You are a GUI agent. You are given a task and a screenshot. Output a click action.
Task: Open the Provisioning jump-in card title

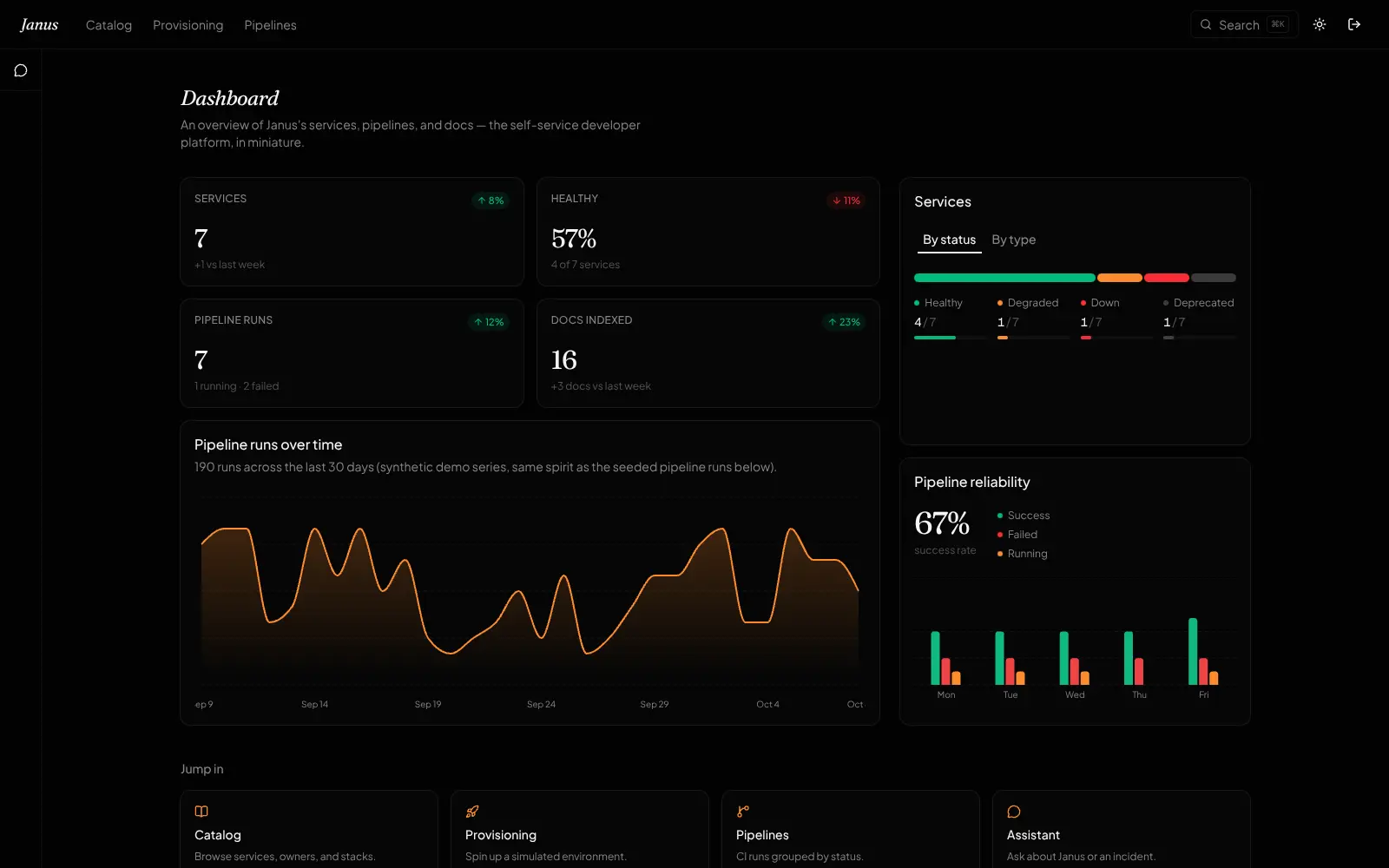(501, 835)
